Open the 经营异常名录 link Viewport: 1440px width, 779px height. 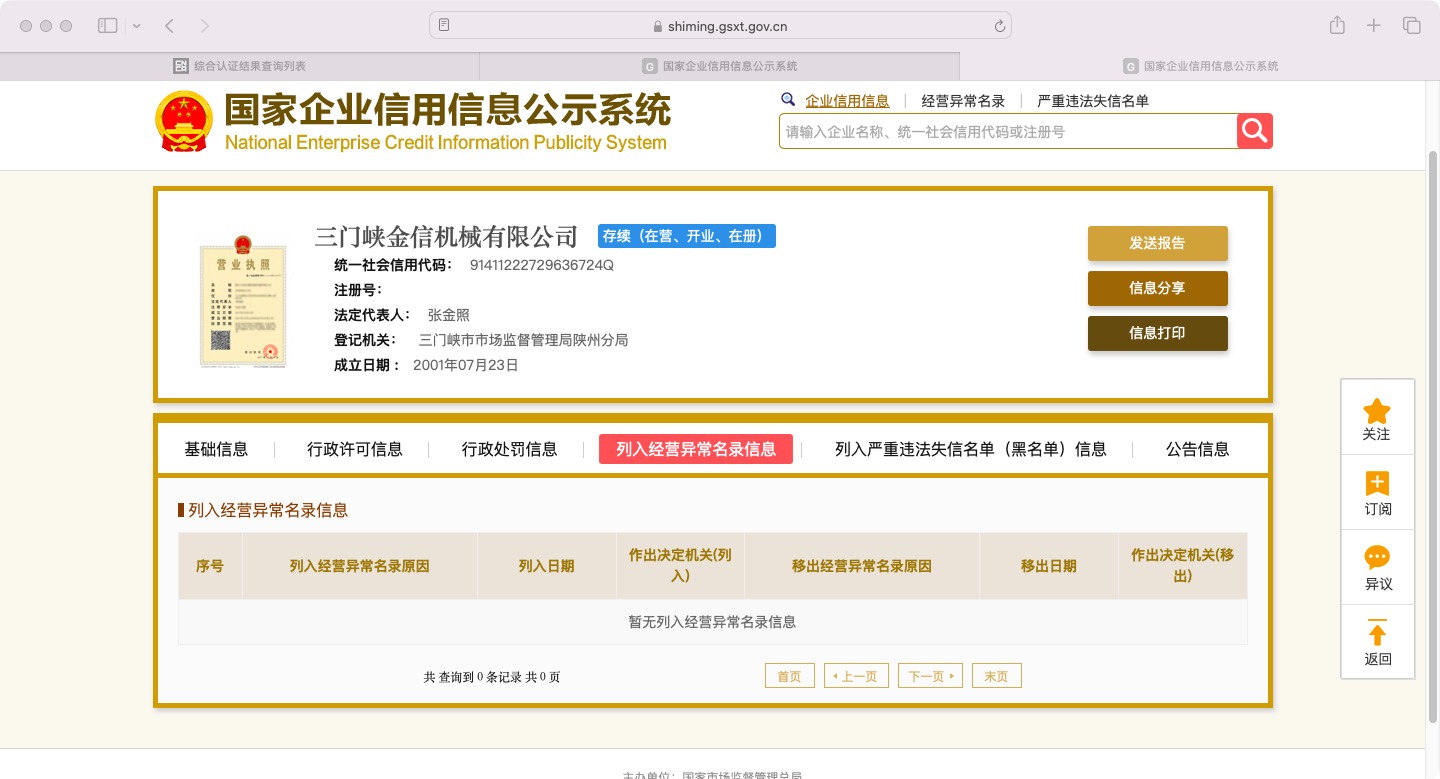click(x=963, y=101)
